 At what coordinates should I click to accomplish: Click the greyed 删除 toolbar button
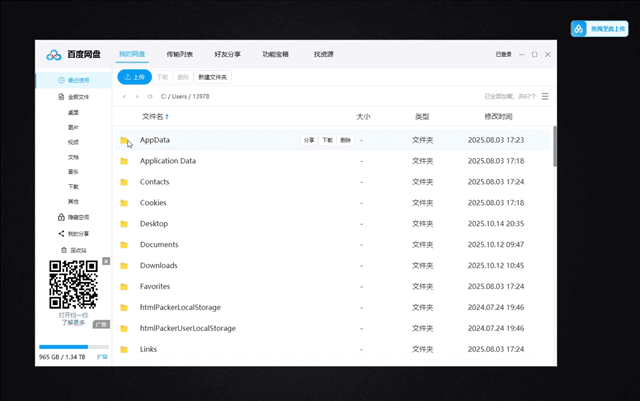coord(183,77)
